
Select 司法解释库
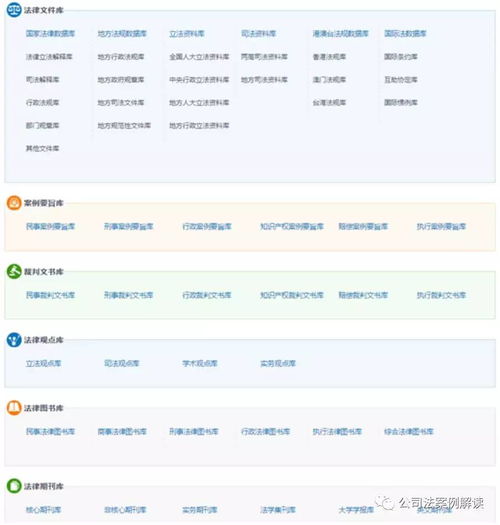(42, 79)
